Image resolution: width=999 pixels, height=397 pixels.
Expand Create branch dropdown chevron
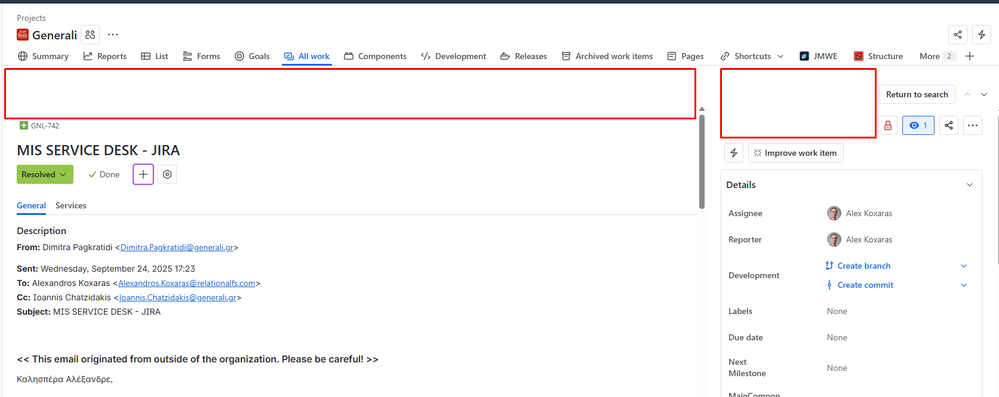pyautogui.click(x=963, y=266)
